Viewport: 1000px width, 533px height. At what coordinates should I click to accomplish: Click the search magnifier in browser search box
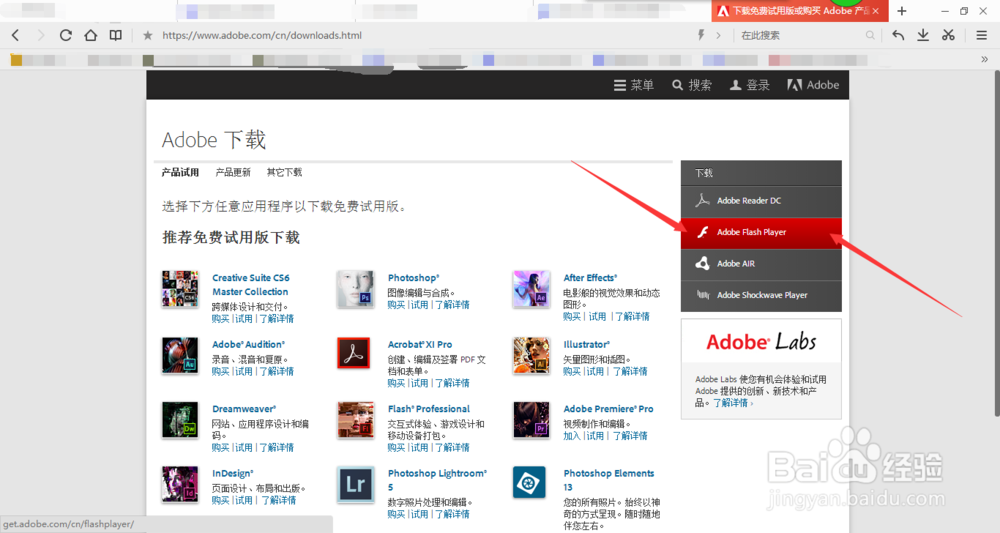pyautogui.click(x=870, y=36)
